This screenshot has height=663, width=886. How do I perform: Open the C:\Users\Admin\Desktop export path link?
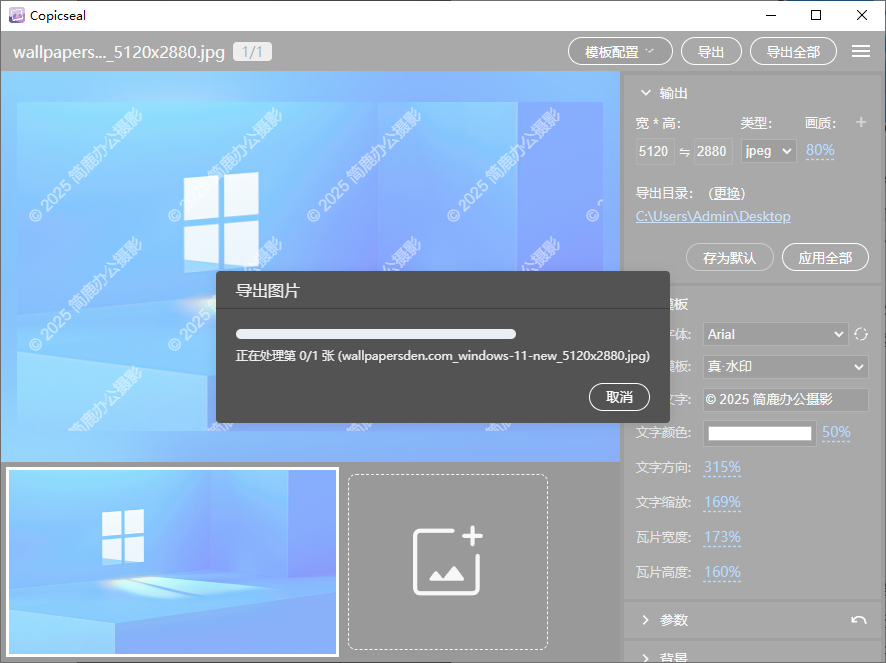pyautogui.click(x=713, y=216)
